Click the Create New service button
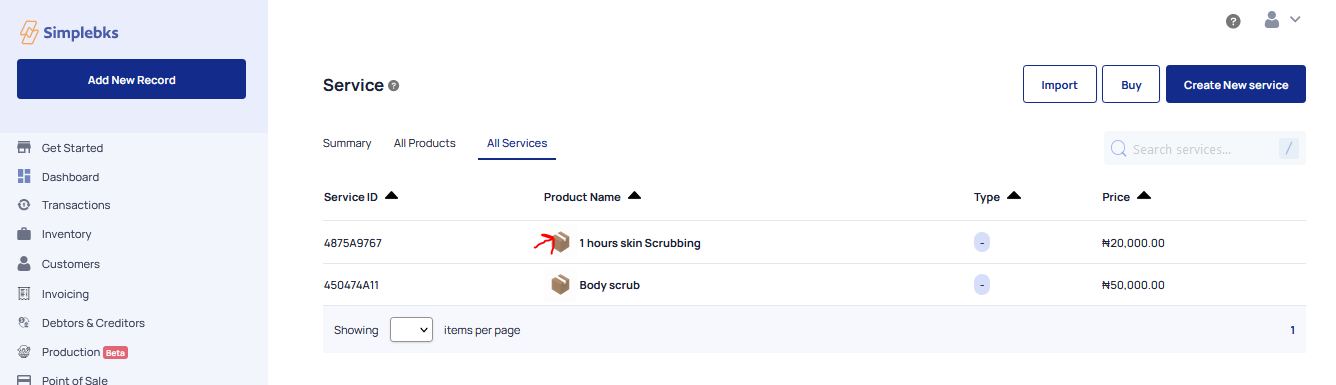1336x385 pixels. pyautogui.click(x=1236, y=85)
